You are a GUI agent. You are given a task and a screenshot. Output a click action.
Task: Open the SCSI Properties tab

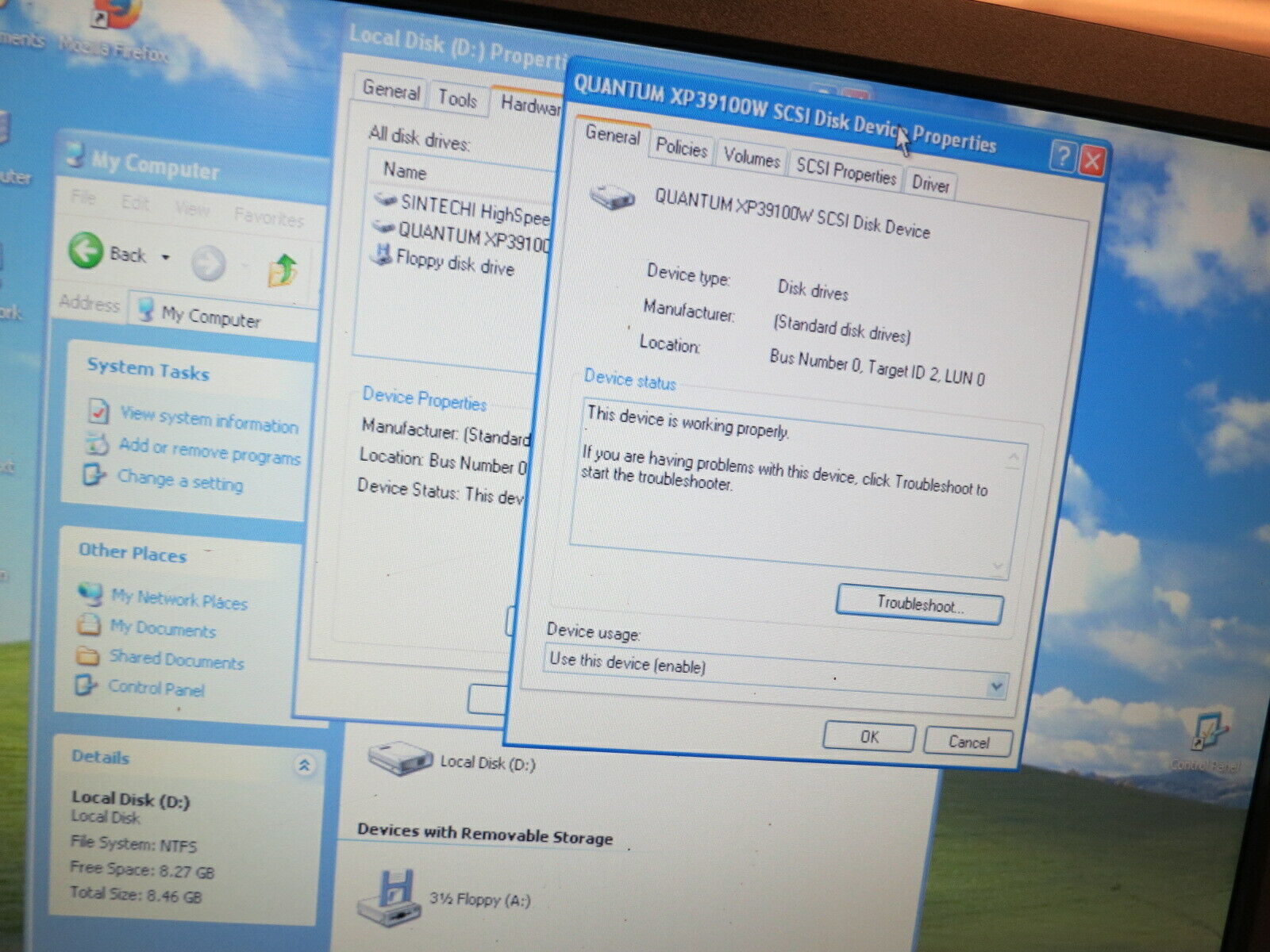tap(845, 171)
